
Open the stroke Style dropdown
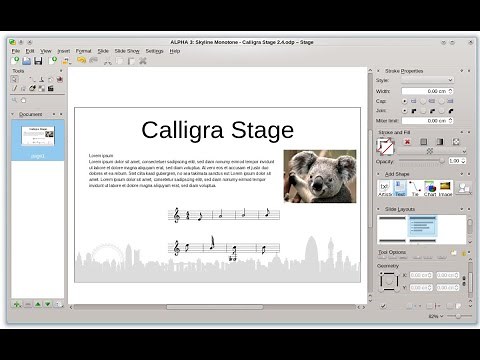[x=427, y=80]
